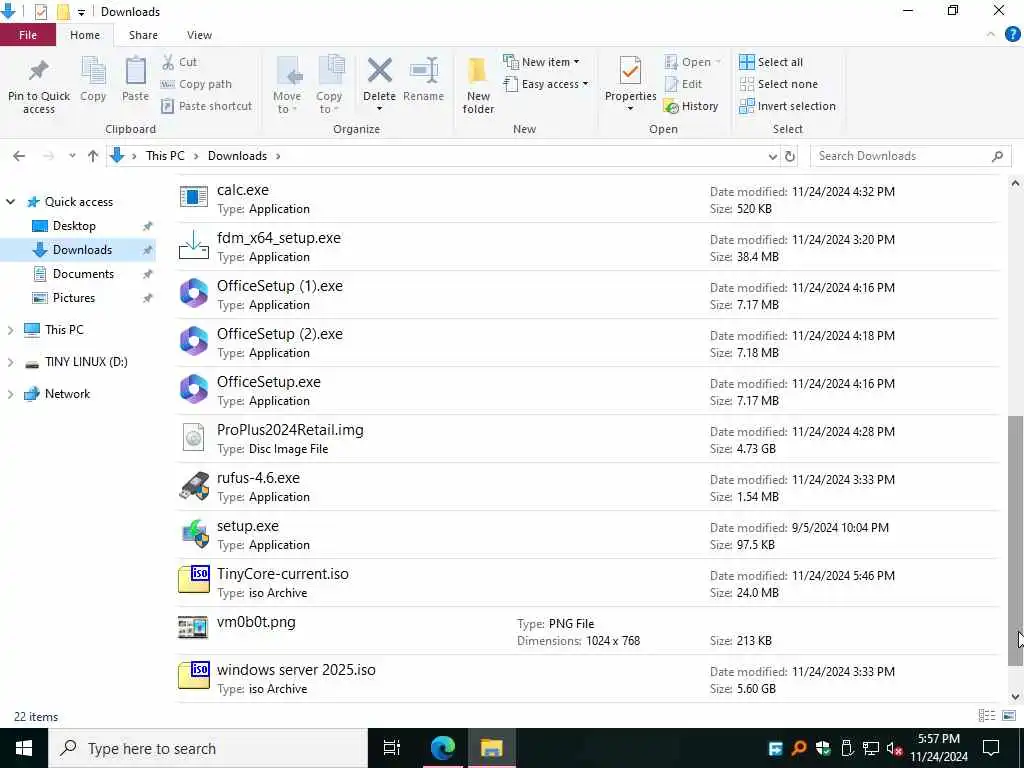Click Select none

(x=778, y=84)
